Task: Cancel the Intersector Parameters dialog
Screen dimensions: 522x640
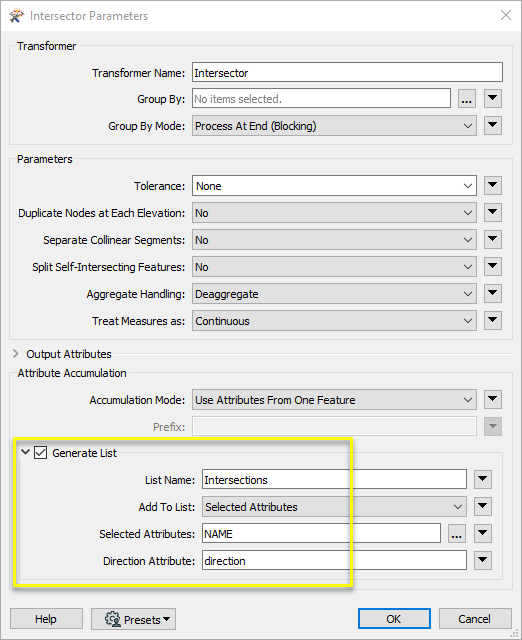Action: pyautogui.click(x=475, y=619)
